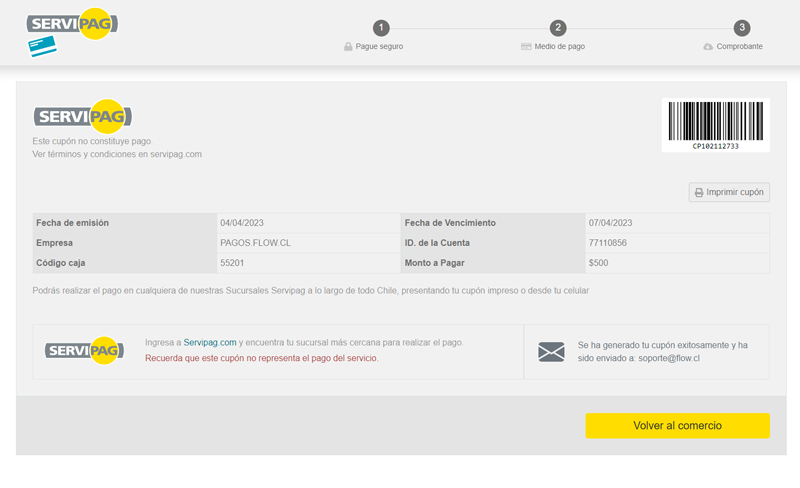The width and height of the screenshot is (800, 488).
Task: Click the padlock icon beside Pague seguro
Action: [x=348, y=46]
